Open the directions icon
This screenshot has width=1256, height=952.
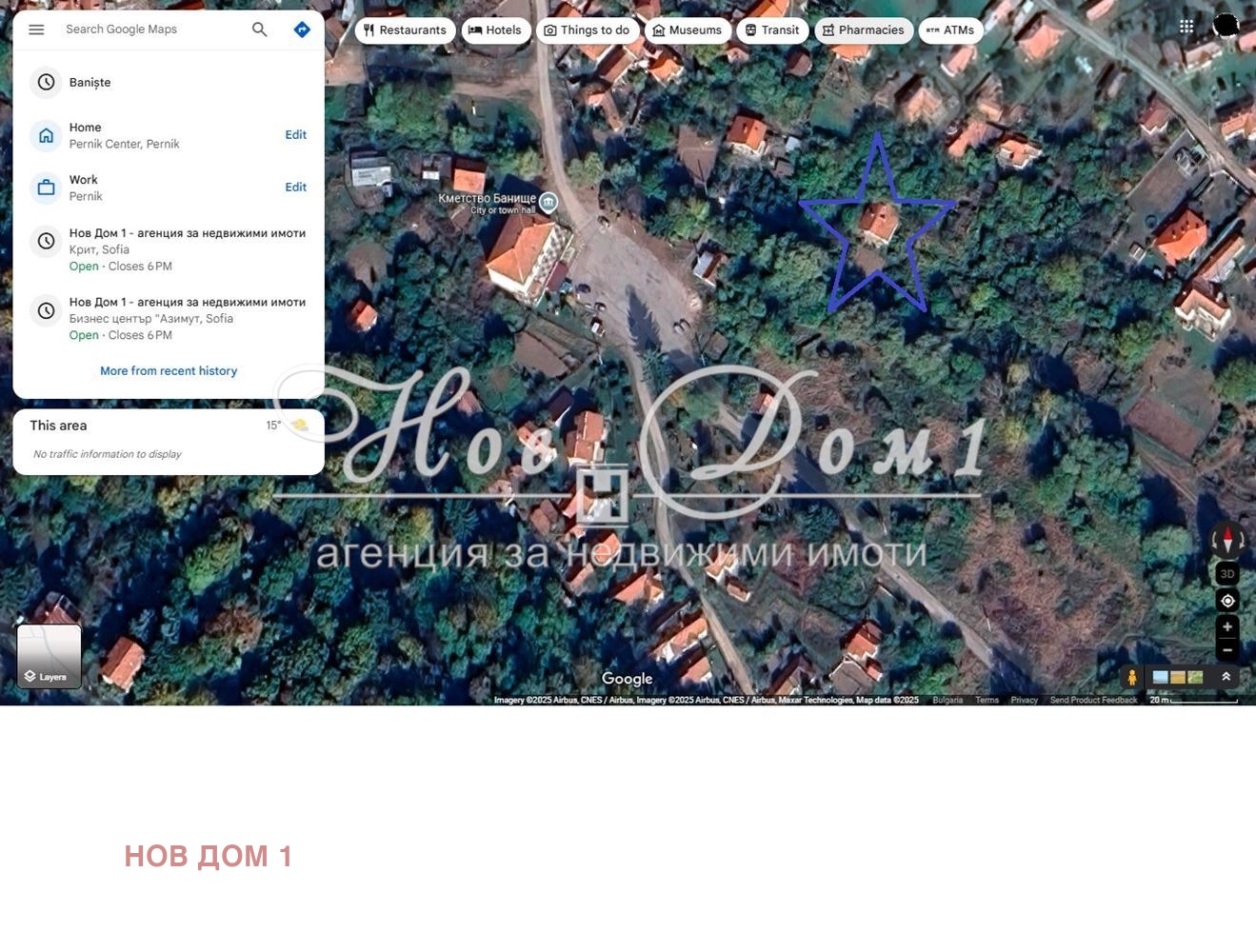click(302, 30)
